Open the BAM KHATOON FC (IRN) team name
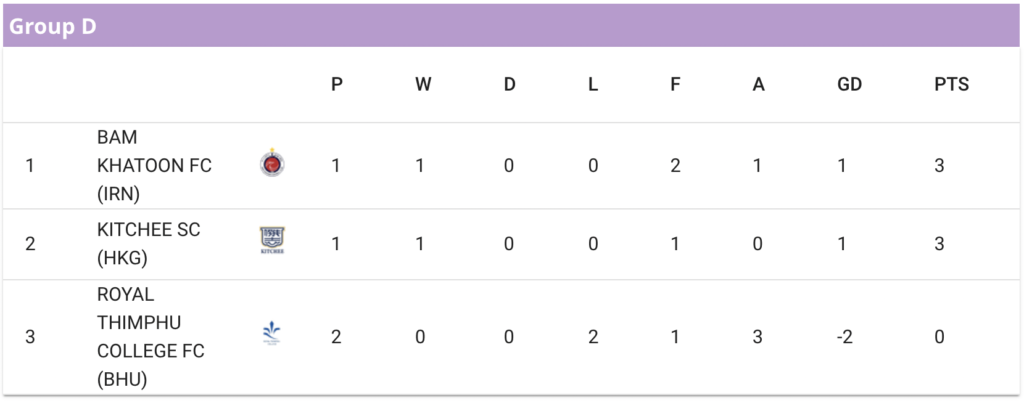 point(154,166)
